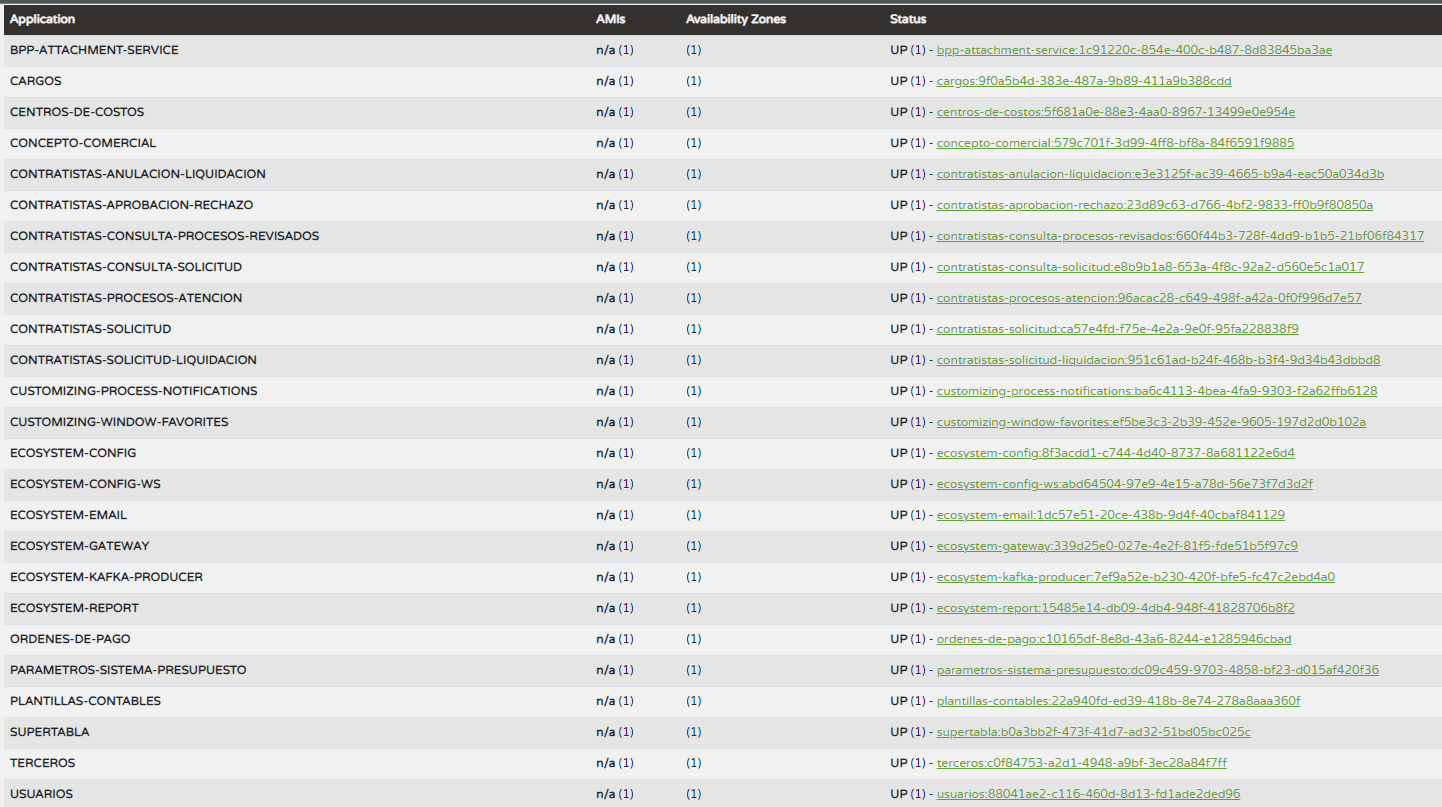The width and height of the screenshot is (1442, 807).
Task: Open the centros-de-costos instance link
Action: point(1115,112)
